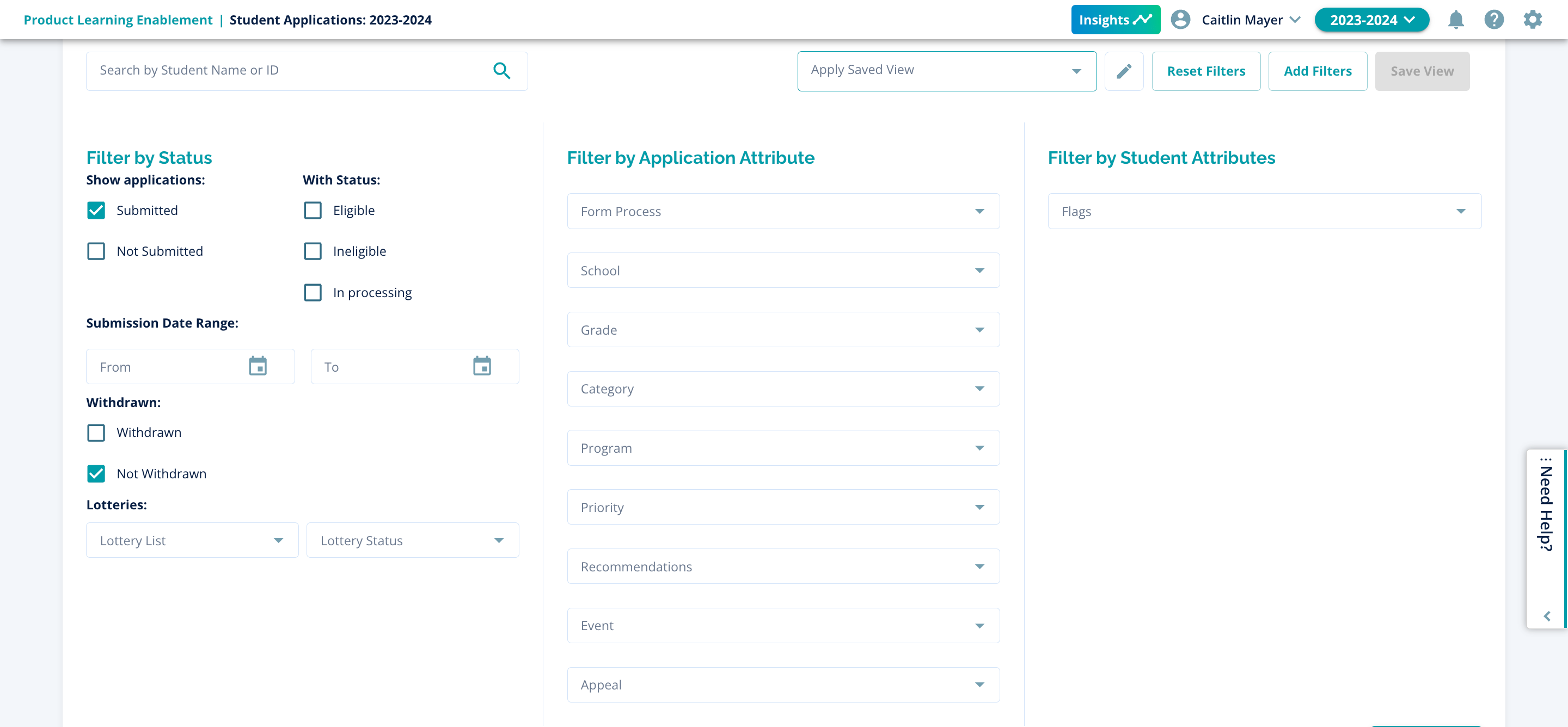Enable the Withdrawn checkbox
This screenshot has width=1568, height=727.
point(96,433)
